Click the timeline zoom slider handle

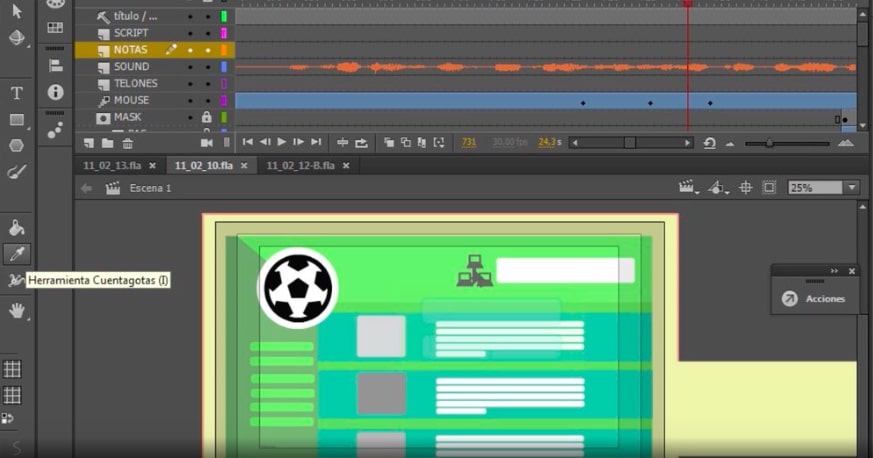[x=769, y=143]
